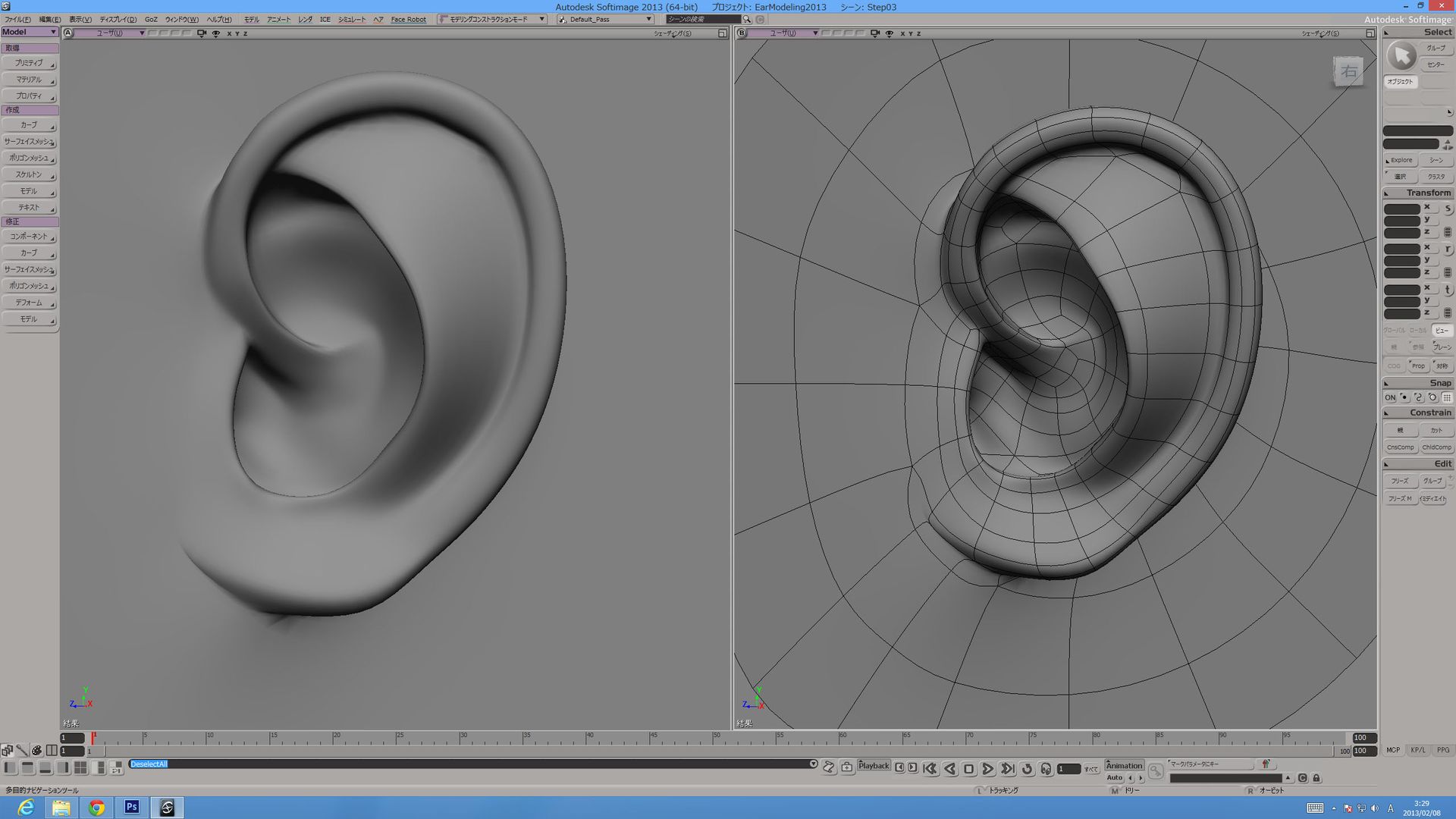Select the play forward playback control

[988, 769]
